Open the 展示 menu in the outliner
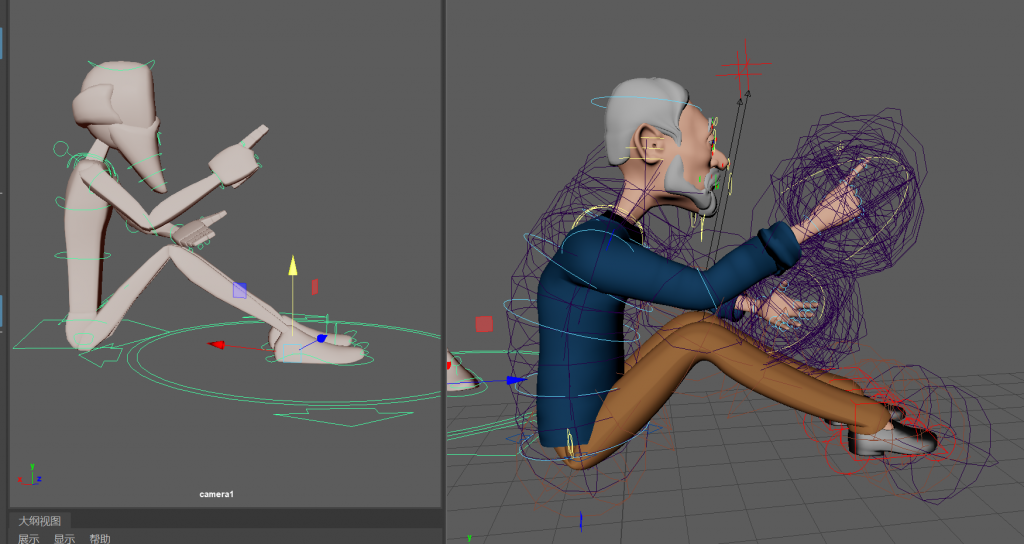The image size is (1024, 544). pos(28,539)
